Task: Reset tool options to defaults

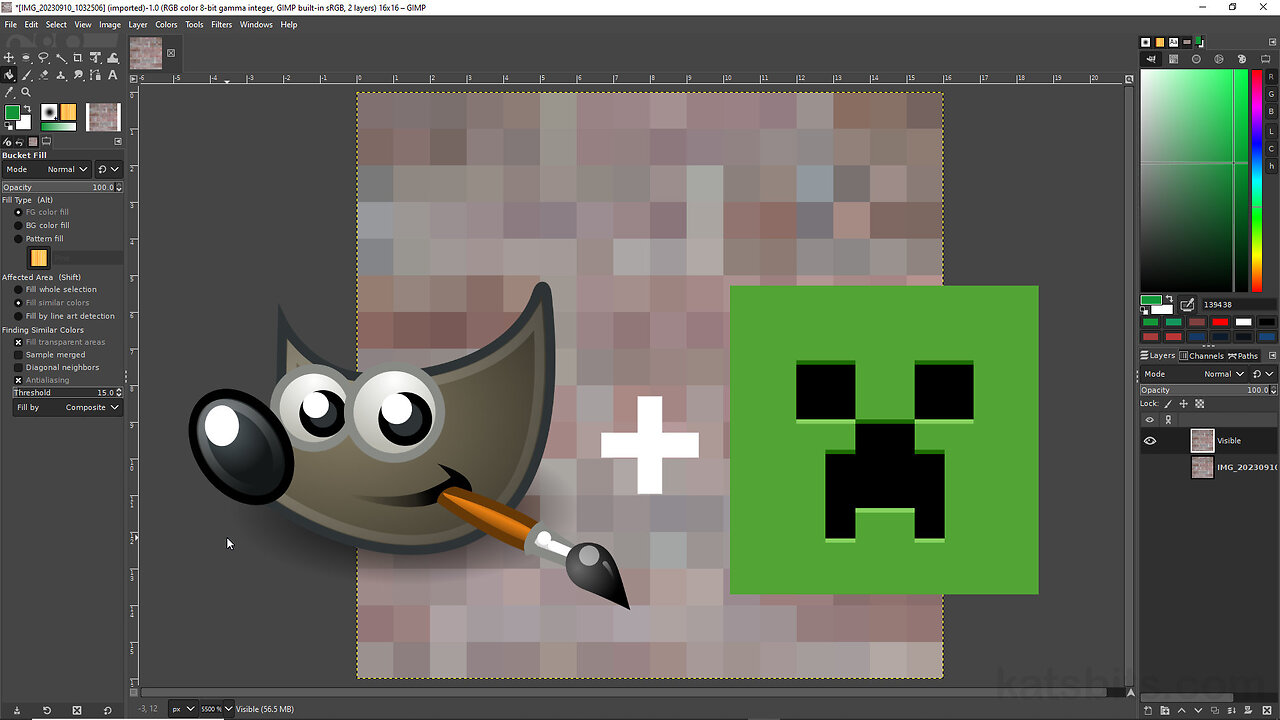Action: 107,710
